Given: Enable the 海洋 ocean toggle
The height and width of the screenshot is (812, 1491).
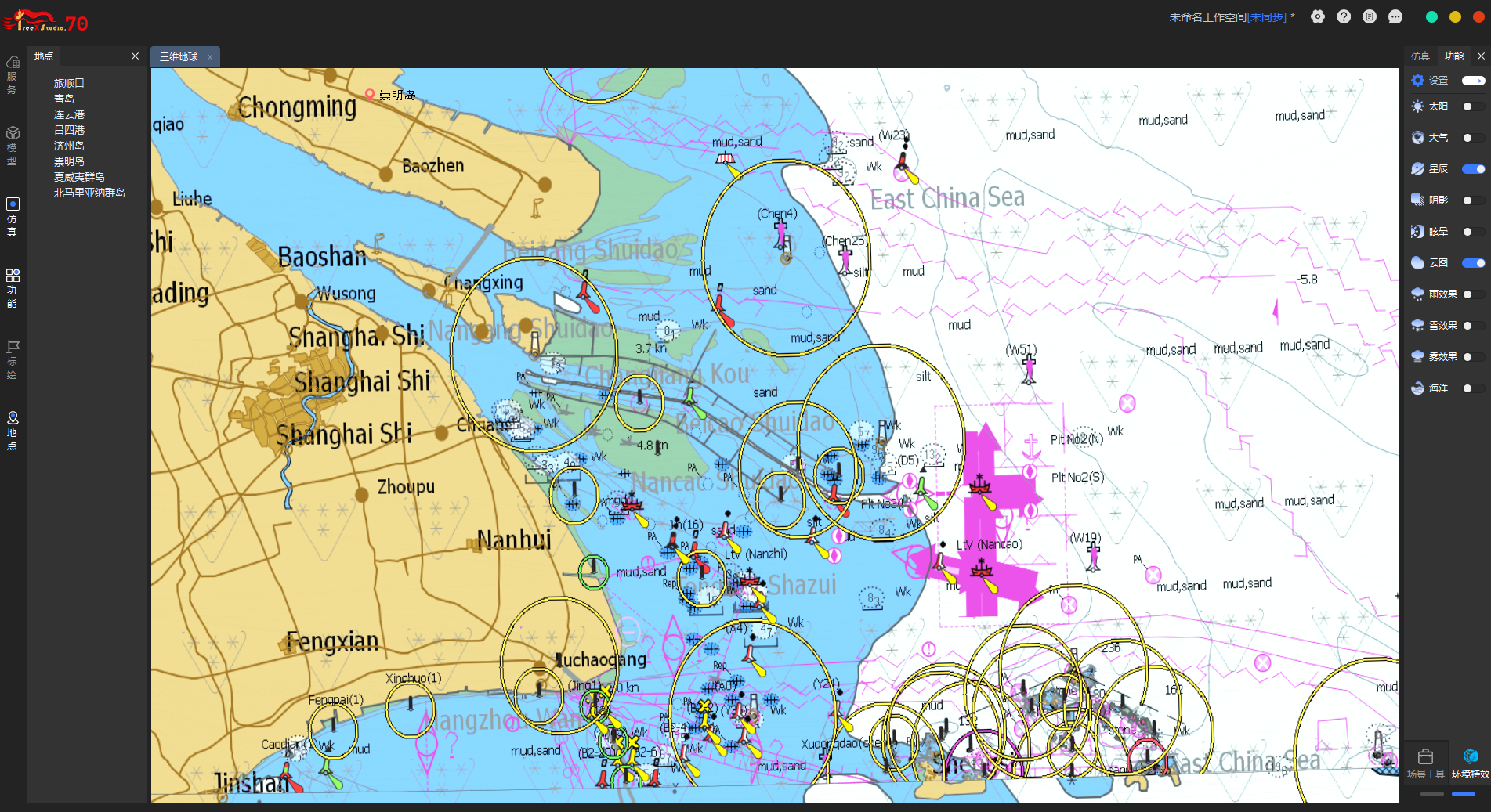Looking at the screenshot, I should coord(1473,388).
